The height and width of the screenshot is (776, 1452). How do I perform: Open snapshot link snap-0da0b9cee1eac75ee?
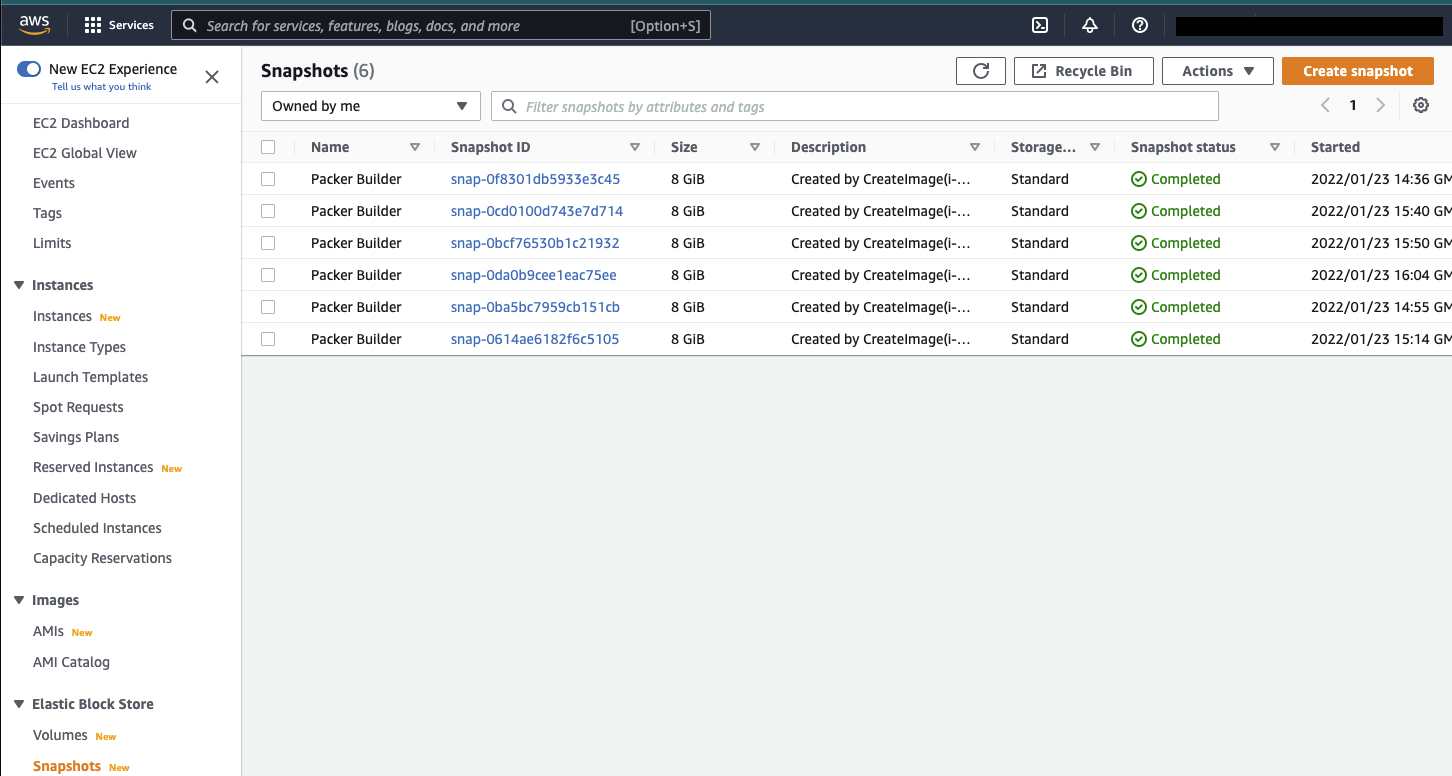click(534, 275)
